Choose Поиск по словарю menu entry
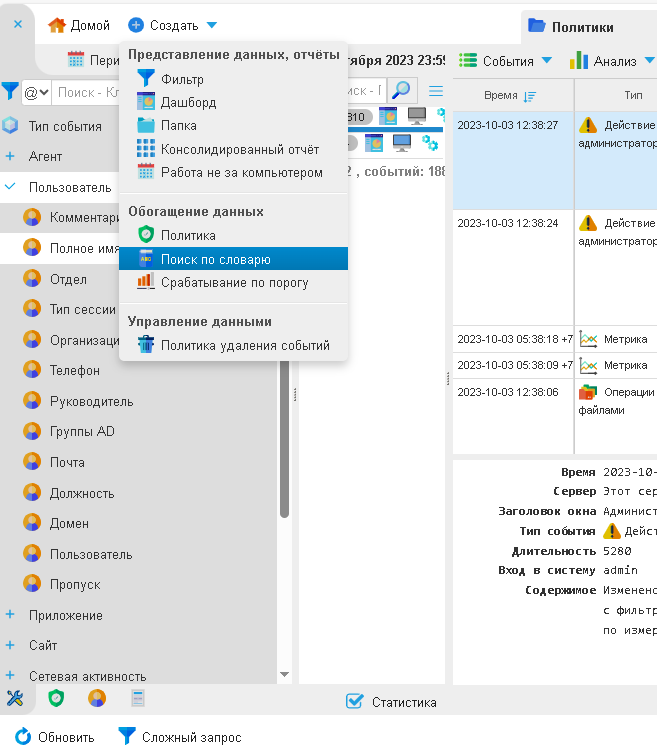Screen dimensions: 657x745 (x=215, y=259)
